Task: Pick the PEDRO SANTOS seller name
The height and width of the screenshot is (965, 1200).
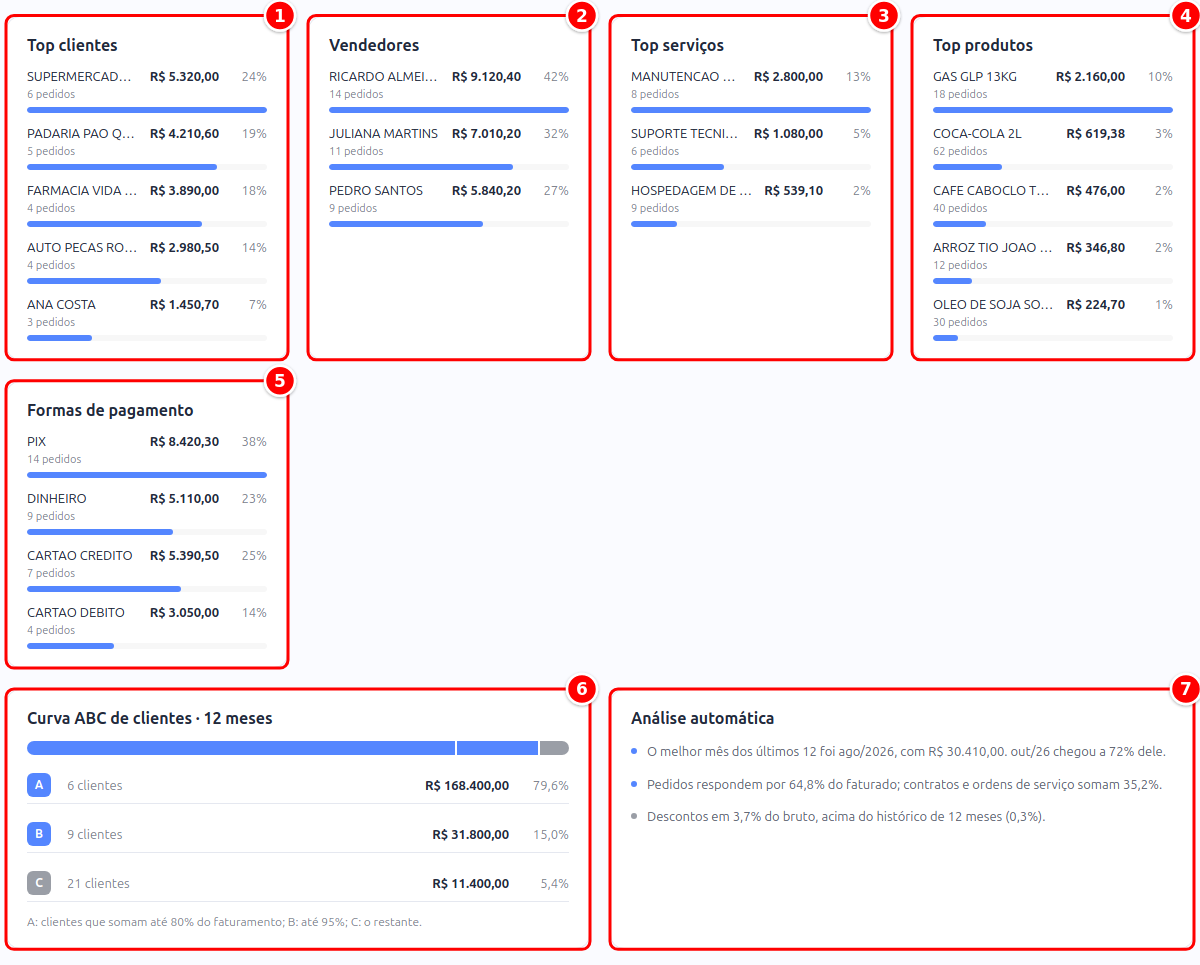Action: coord(376,191)
